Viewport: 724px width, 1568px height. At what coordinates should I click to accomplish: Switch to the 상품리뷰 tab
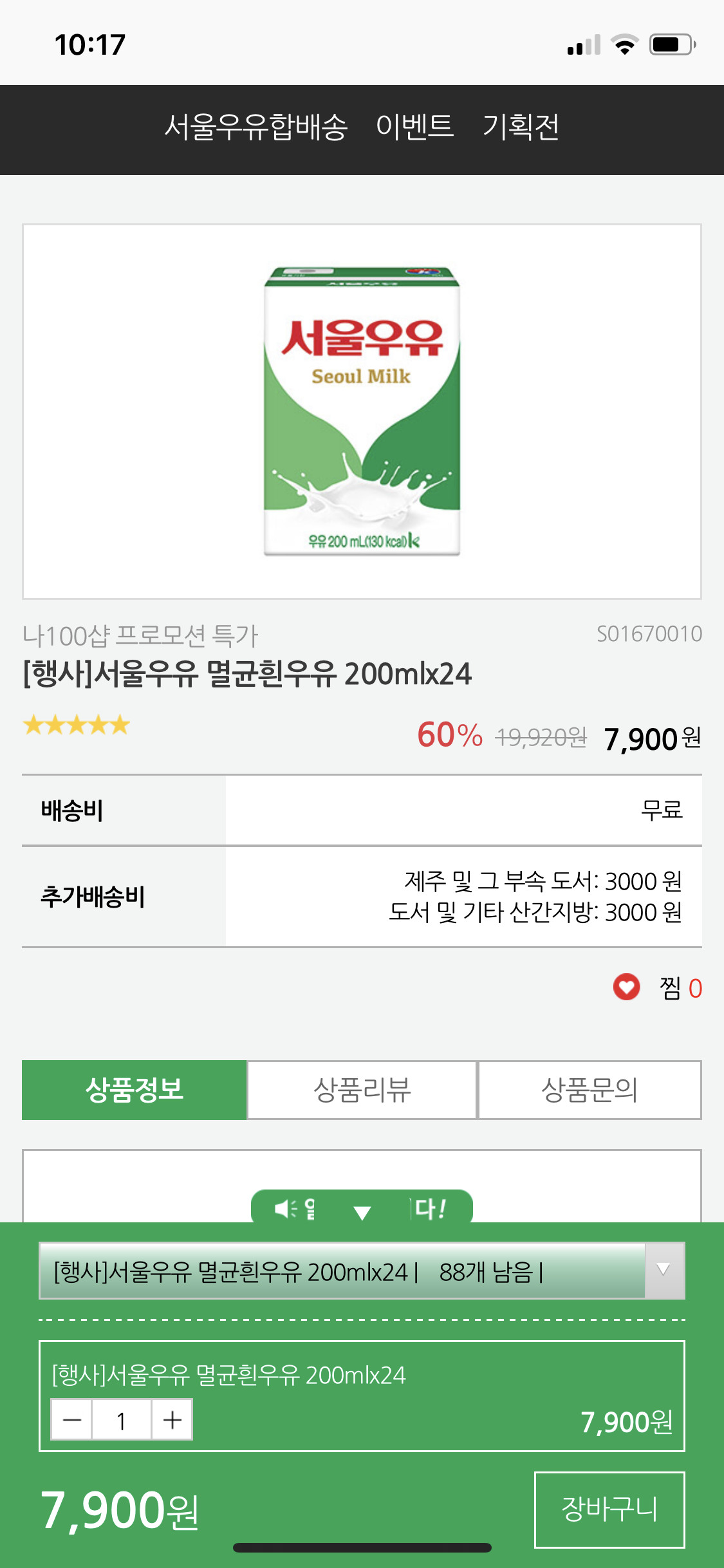tap(362, 1090)
